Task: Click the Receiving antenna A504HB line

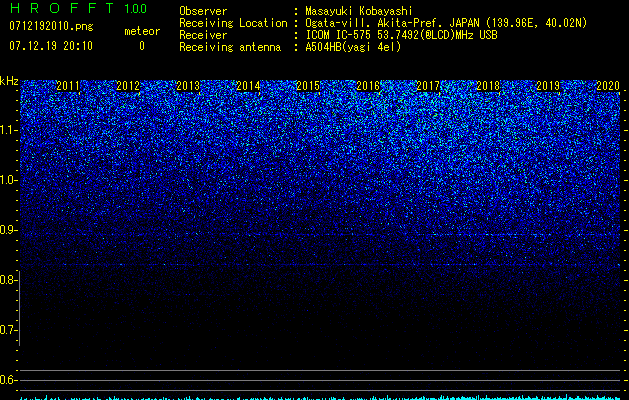Action: point(290,47)
